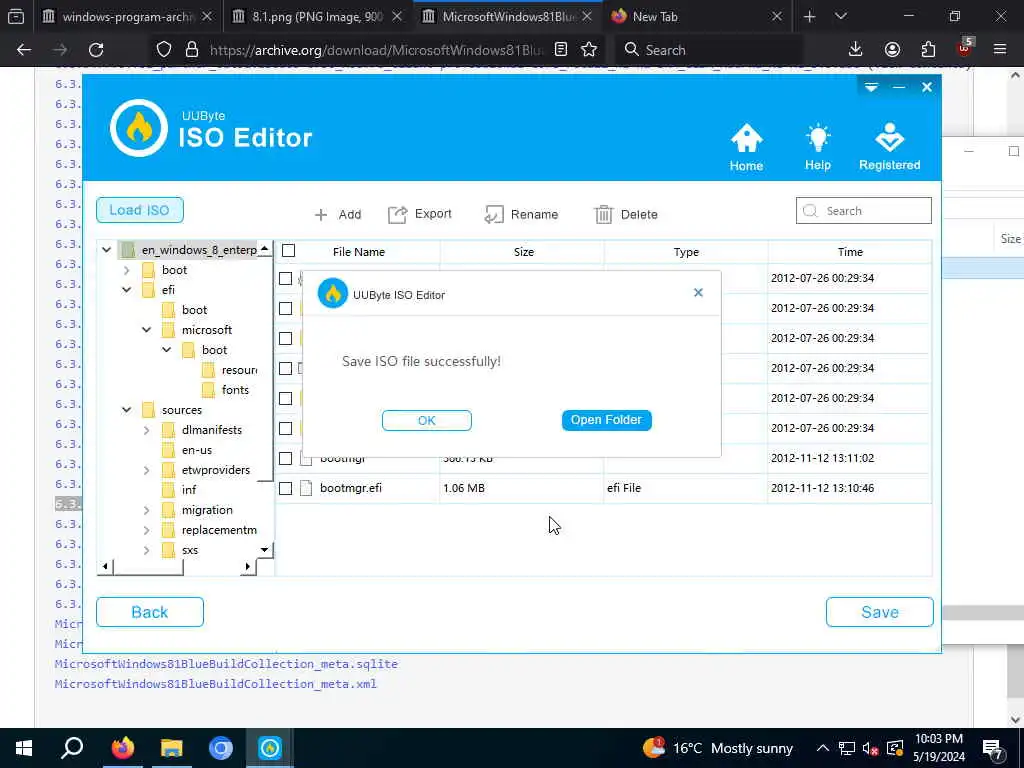Switch to the New Tab tab

(x=697, y=17)
